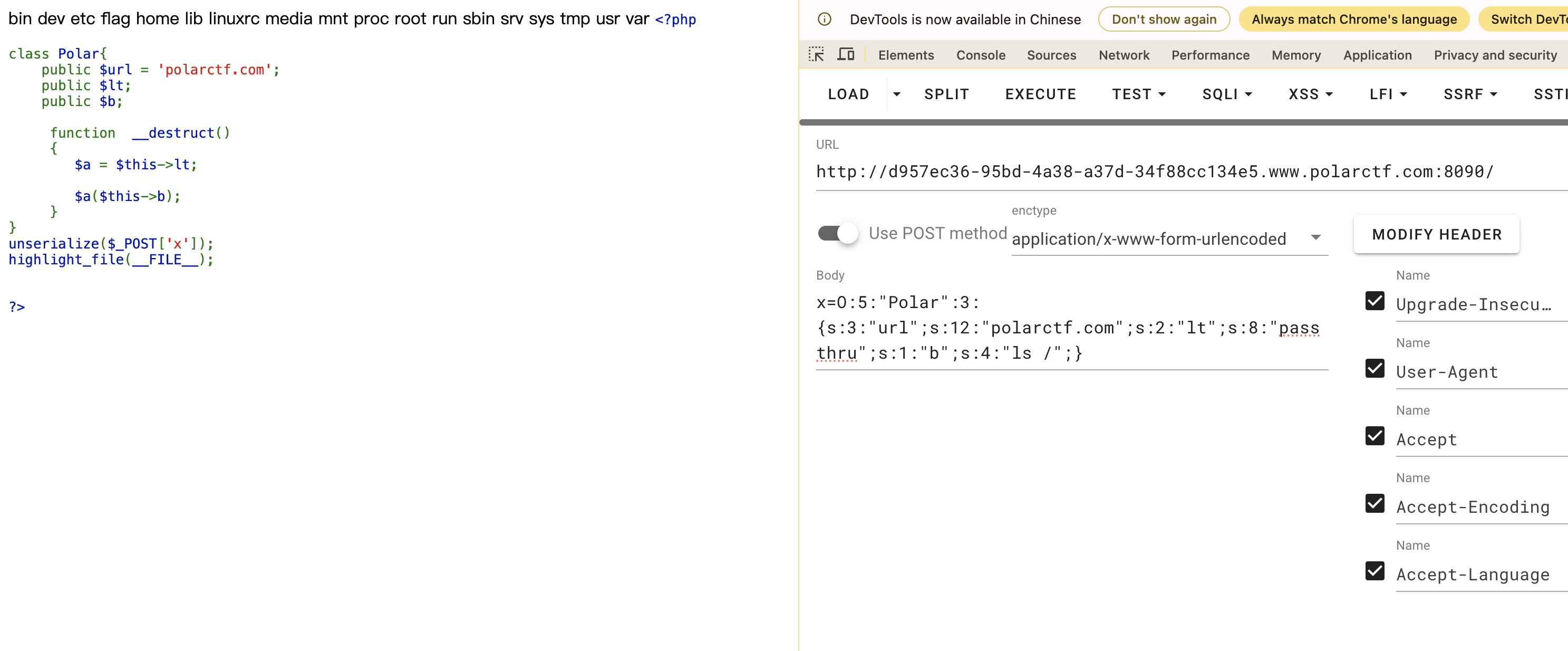The width and height of the screenshot is (1568, 651).
Task: Open the LOAD dropdown arrow
Action: (896, 94)
